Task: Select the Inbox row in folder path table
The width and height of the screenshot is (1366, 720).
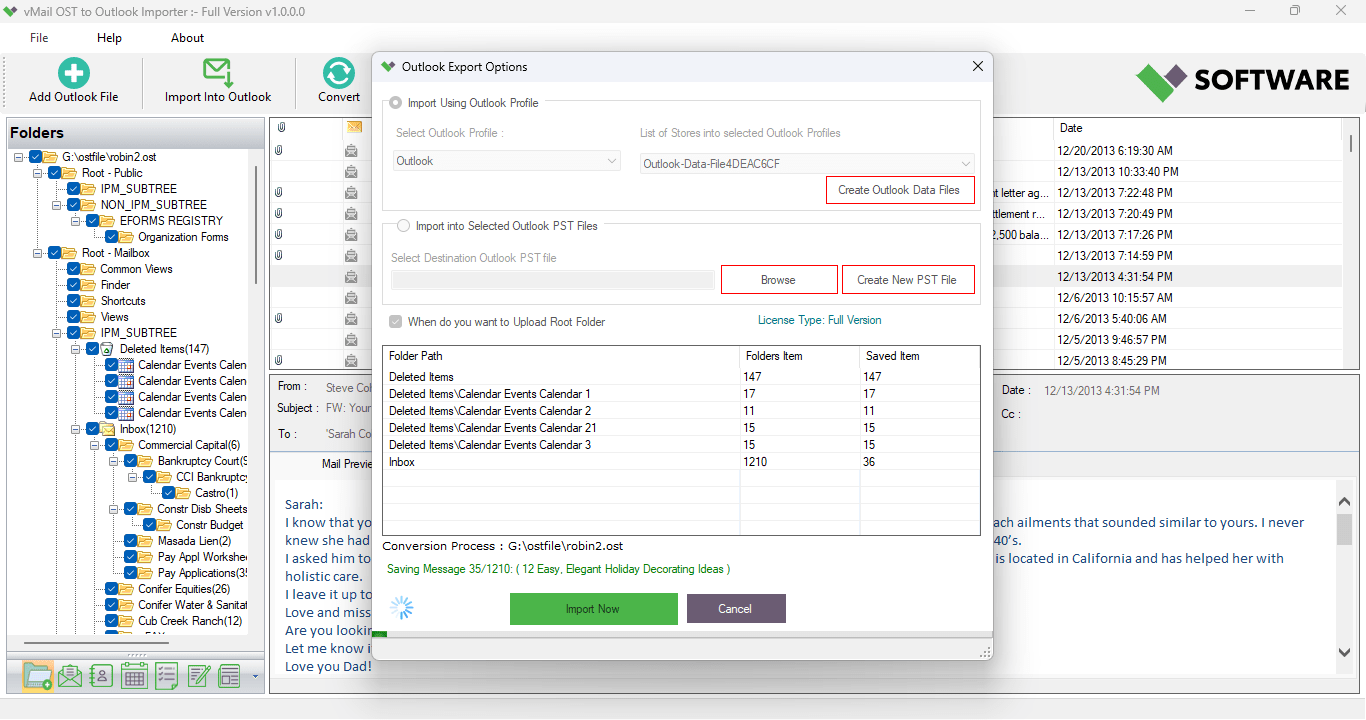Action: 681,462
